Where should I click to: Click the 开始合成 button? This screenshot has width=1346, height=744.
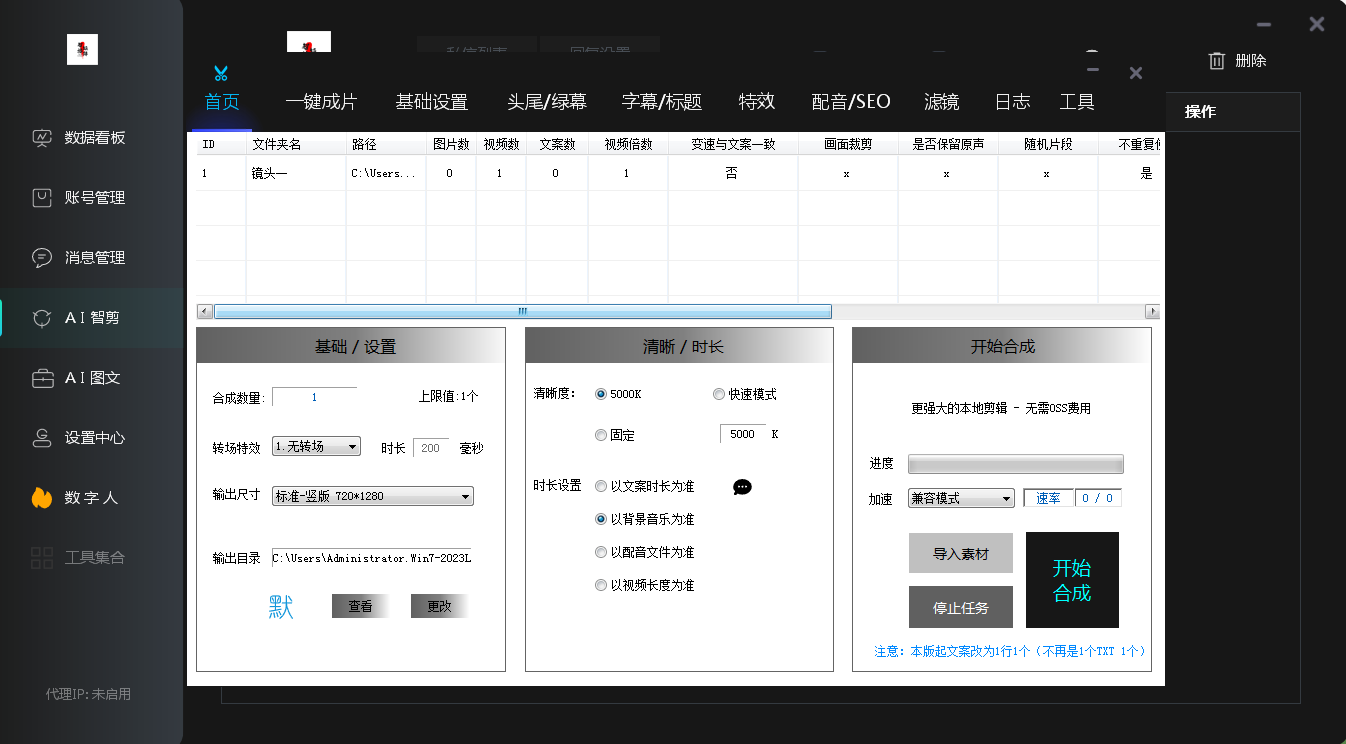click(x=1072, y=580)
